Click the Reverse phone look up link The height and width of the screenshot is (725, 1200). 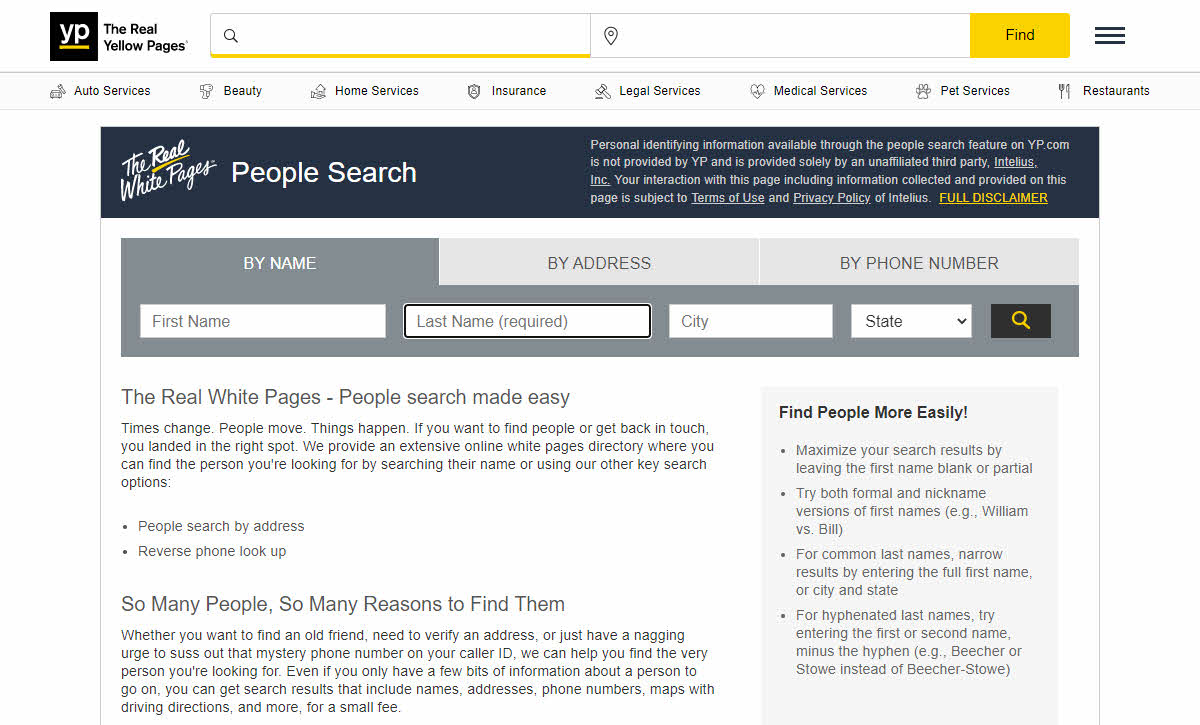tap(212, 551)
